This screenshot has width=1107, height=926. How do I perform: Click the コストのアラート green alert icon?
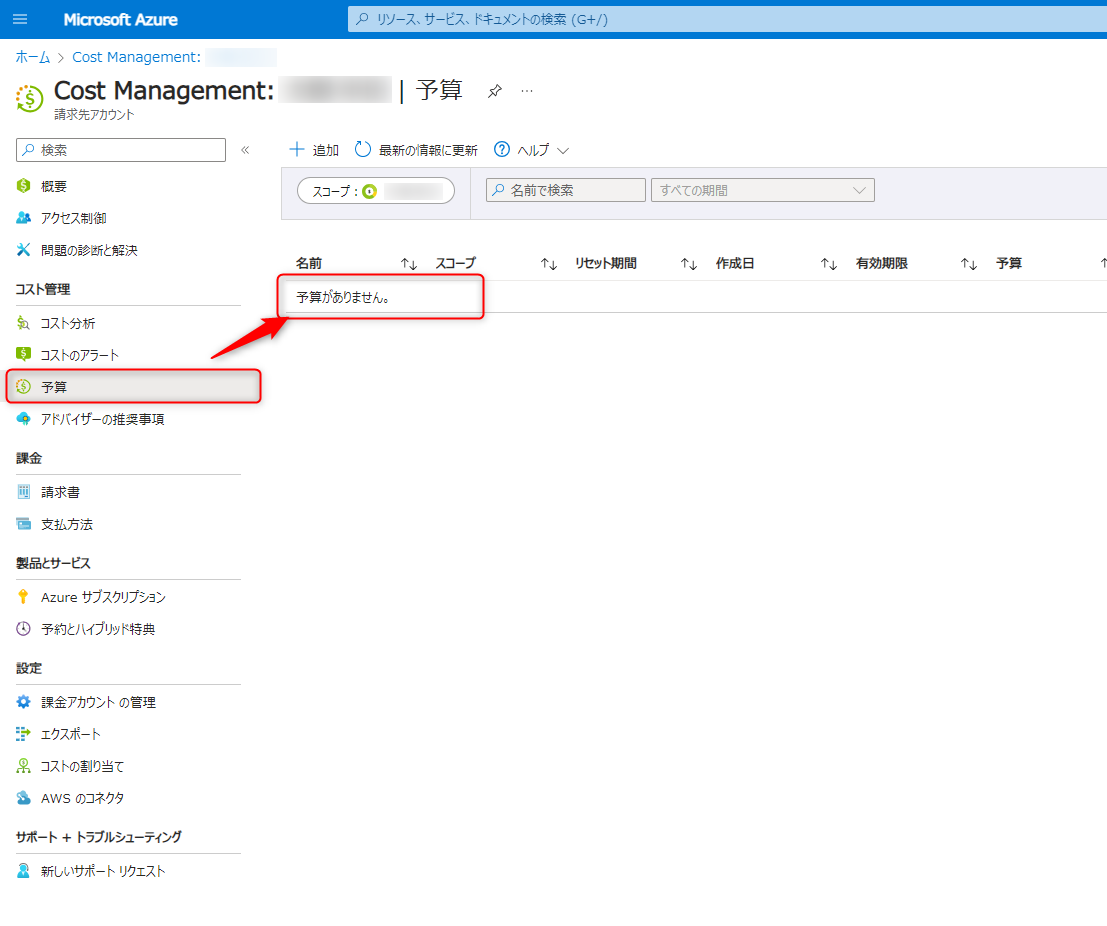tap(23, 354)
